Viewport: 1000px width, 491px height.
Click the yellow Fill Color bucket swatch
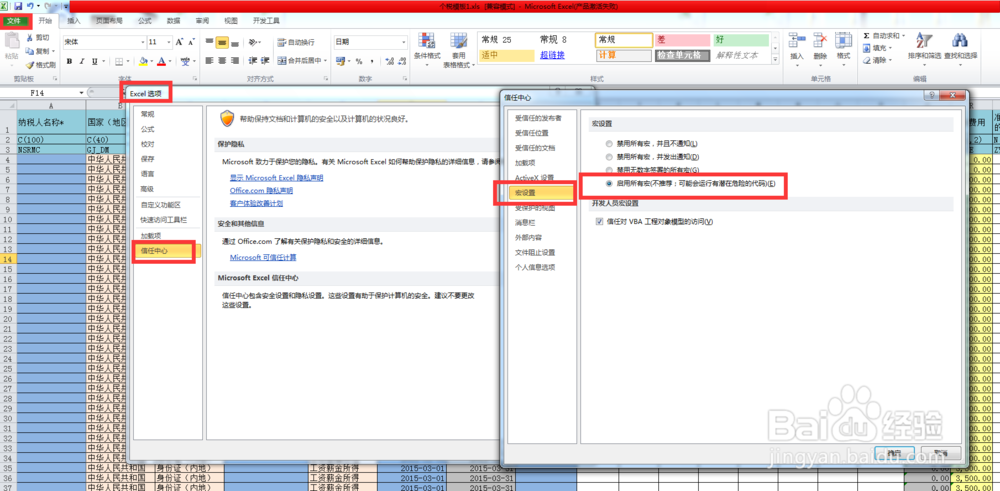pos(142,62)
